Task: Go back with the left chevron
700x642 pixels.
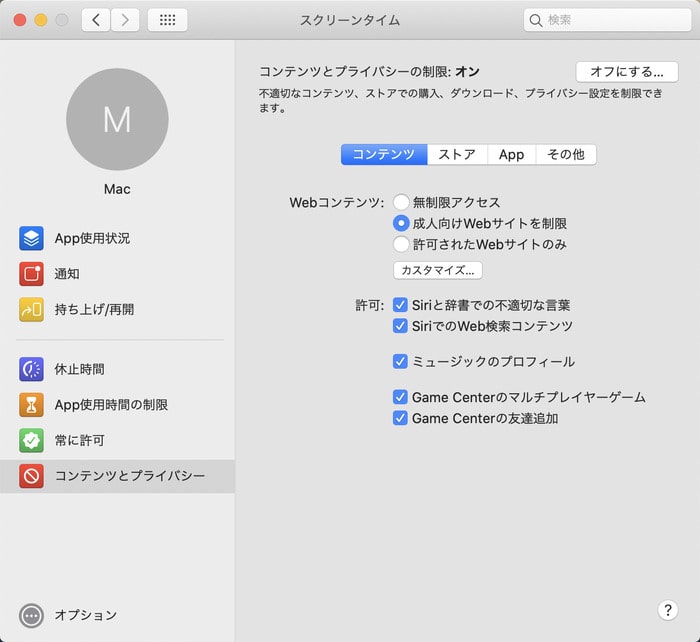Action: (x=96, y=20)
